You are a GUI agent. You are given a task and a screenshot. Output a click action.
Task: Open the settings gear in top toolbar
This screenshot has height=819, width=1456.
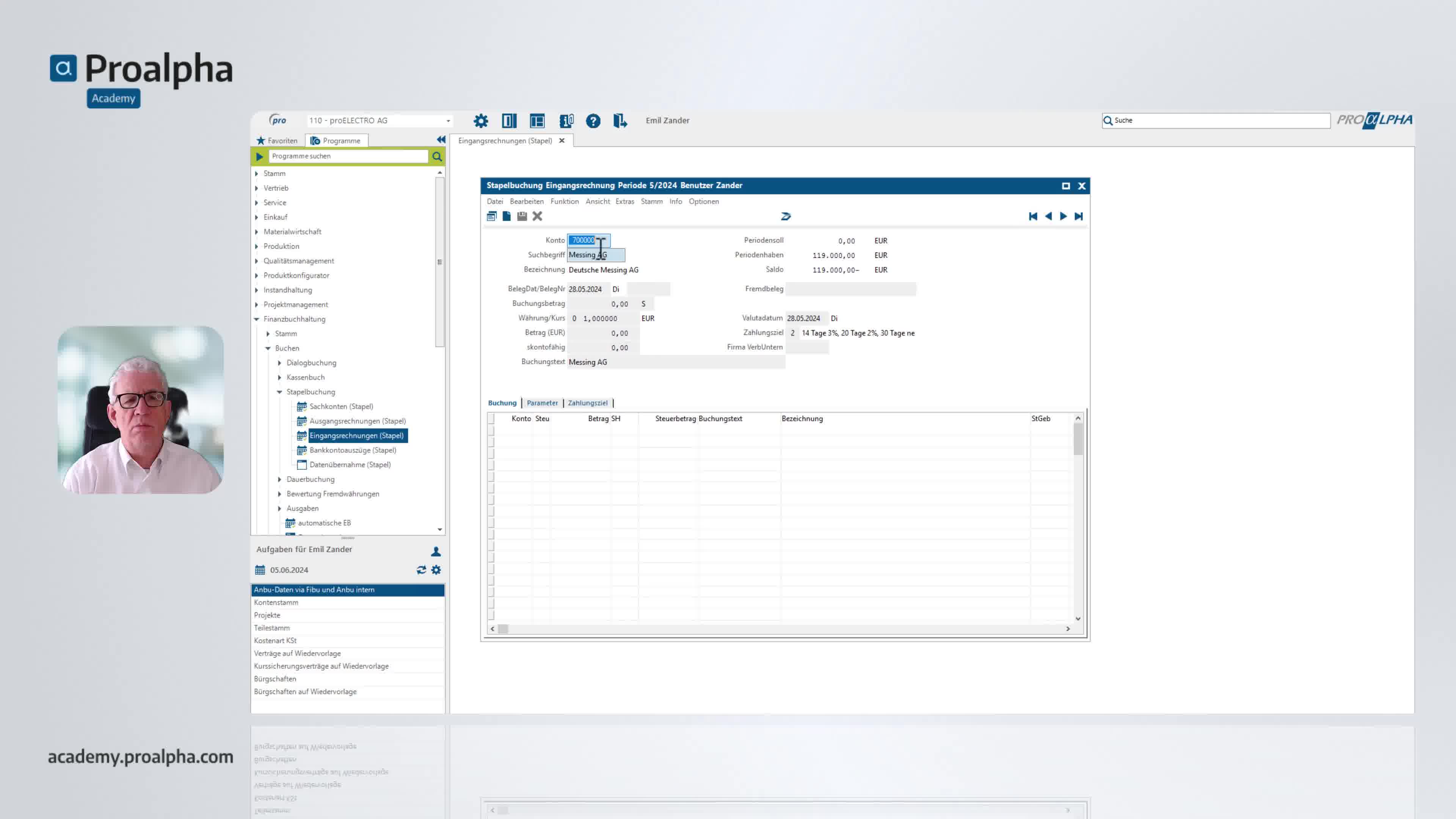coord(480,121)
